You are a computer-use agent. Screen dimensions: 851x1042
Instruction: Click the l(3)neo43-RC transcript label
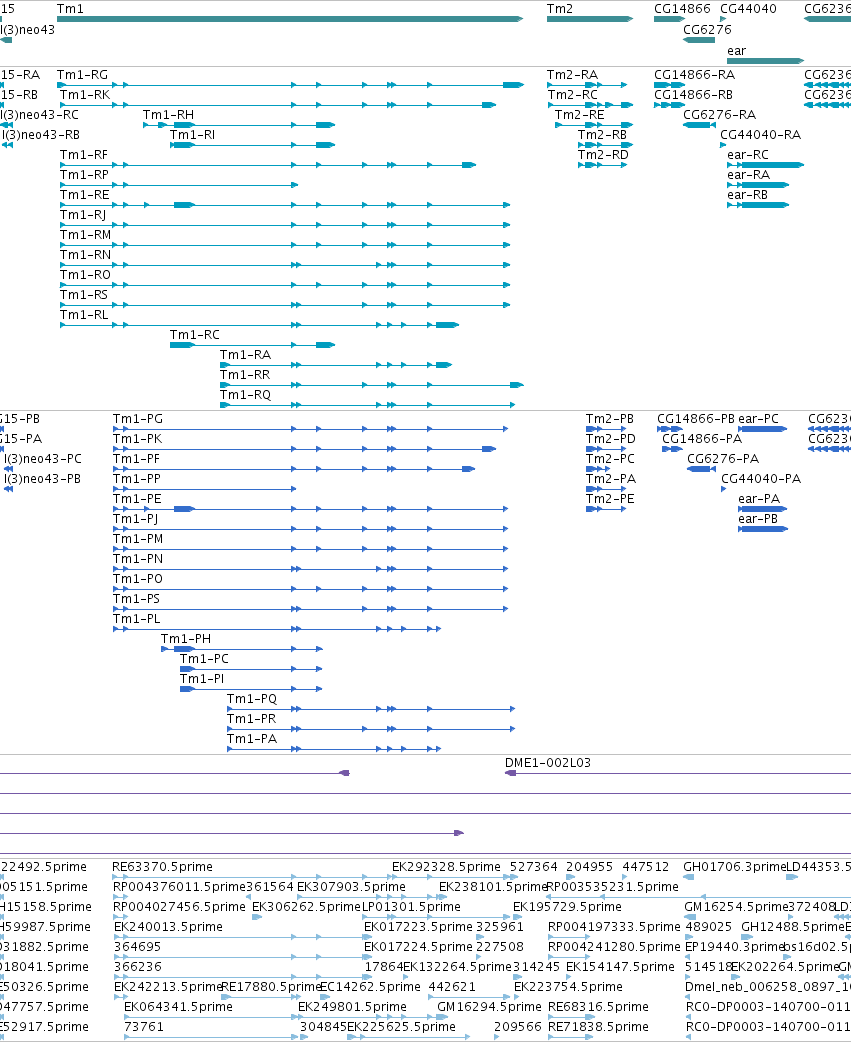pyautogui.click(x=40, y=115)
